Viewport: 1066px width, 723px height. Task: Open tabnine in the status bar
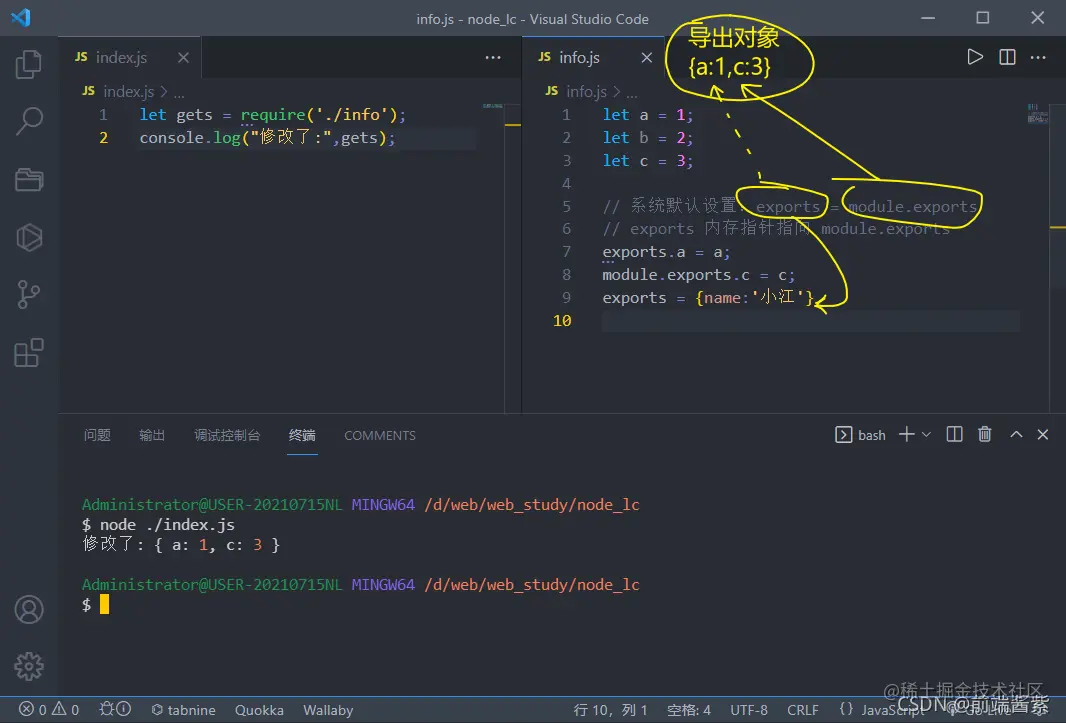tap(183, 709)
